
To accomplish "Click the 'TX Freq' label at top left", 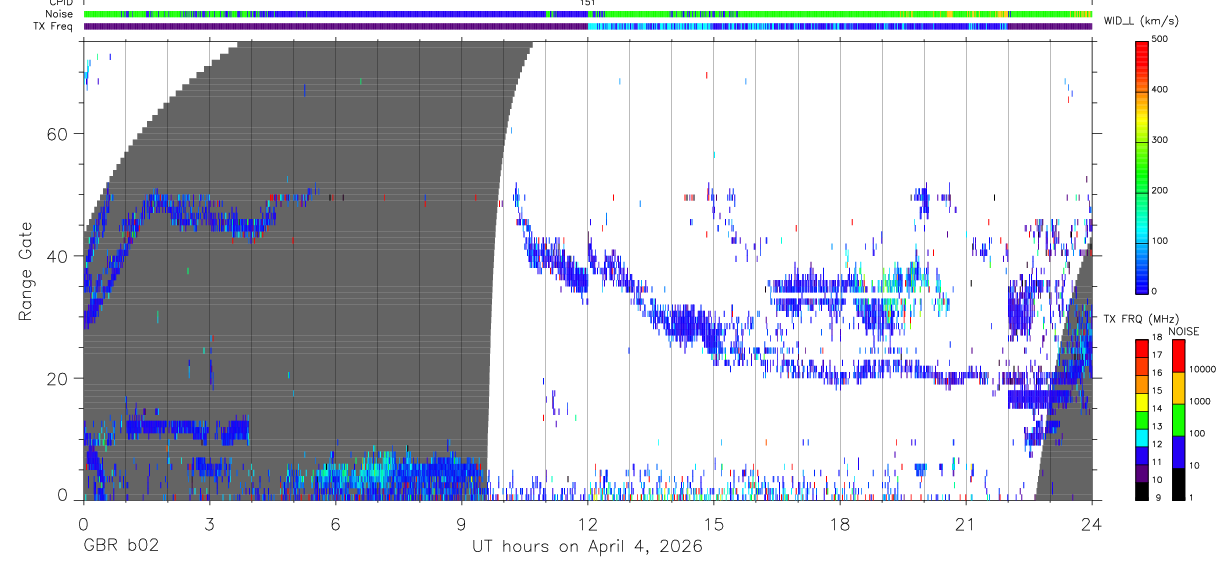I will click(51, 26).
